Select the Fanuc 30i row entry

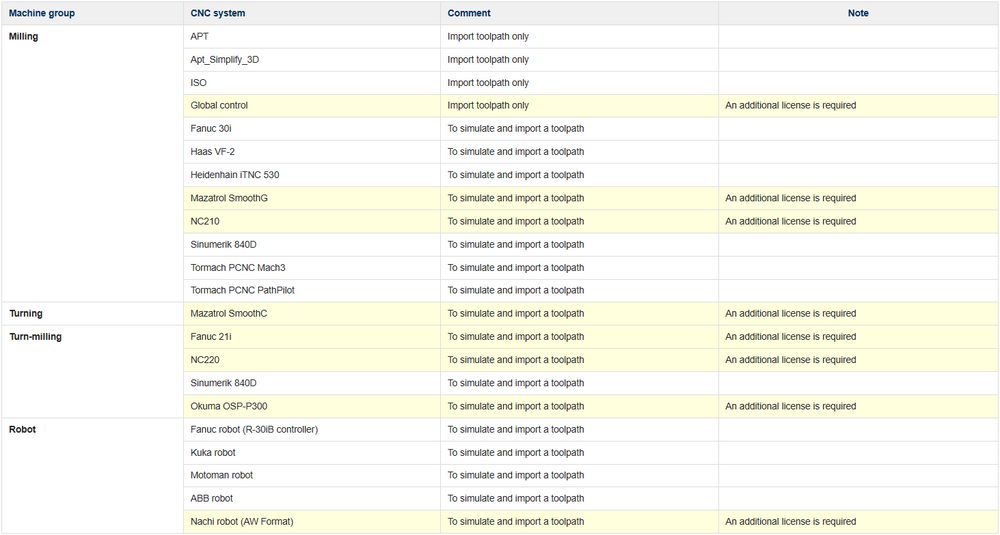coord(211,129)
